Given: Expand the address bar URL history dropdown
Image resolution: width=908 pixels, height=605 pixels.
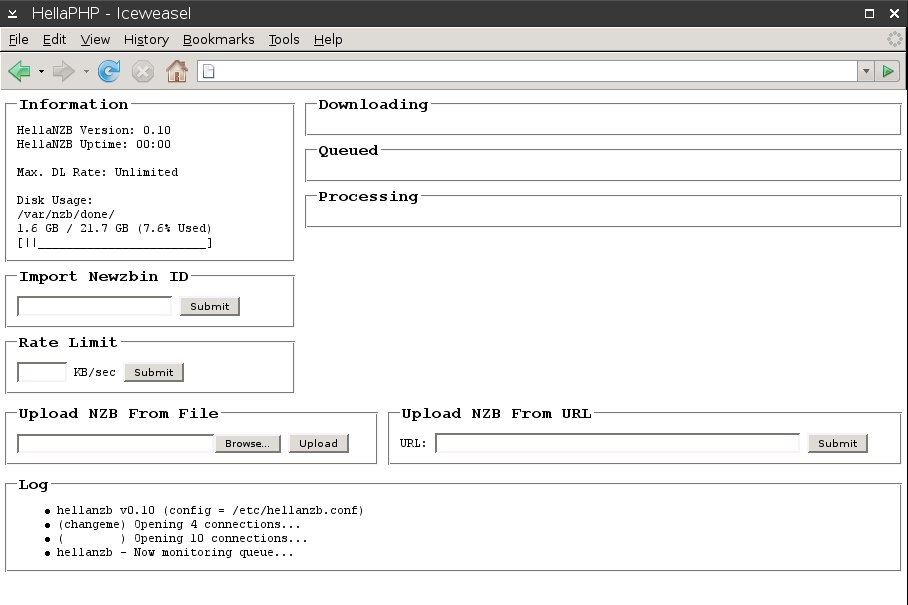Looking at the screenshot, I should click(866, 71).
